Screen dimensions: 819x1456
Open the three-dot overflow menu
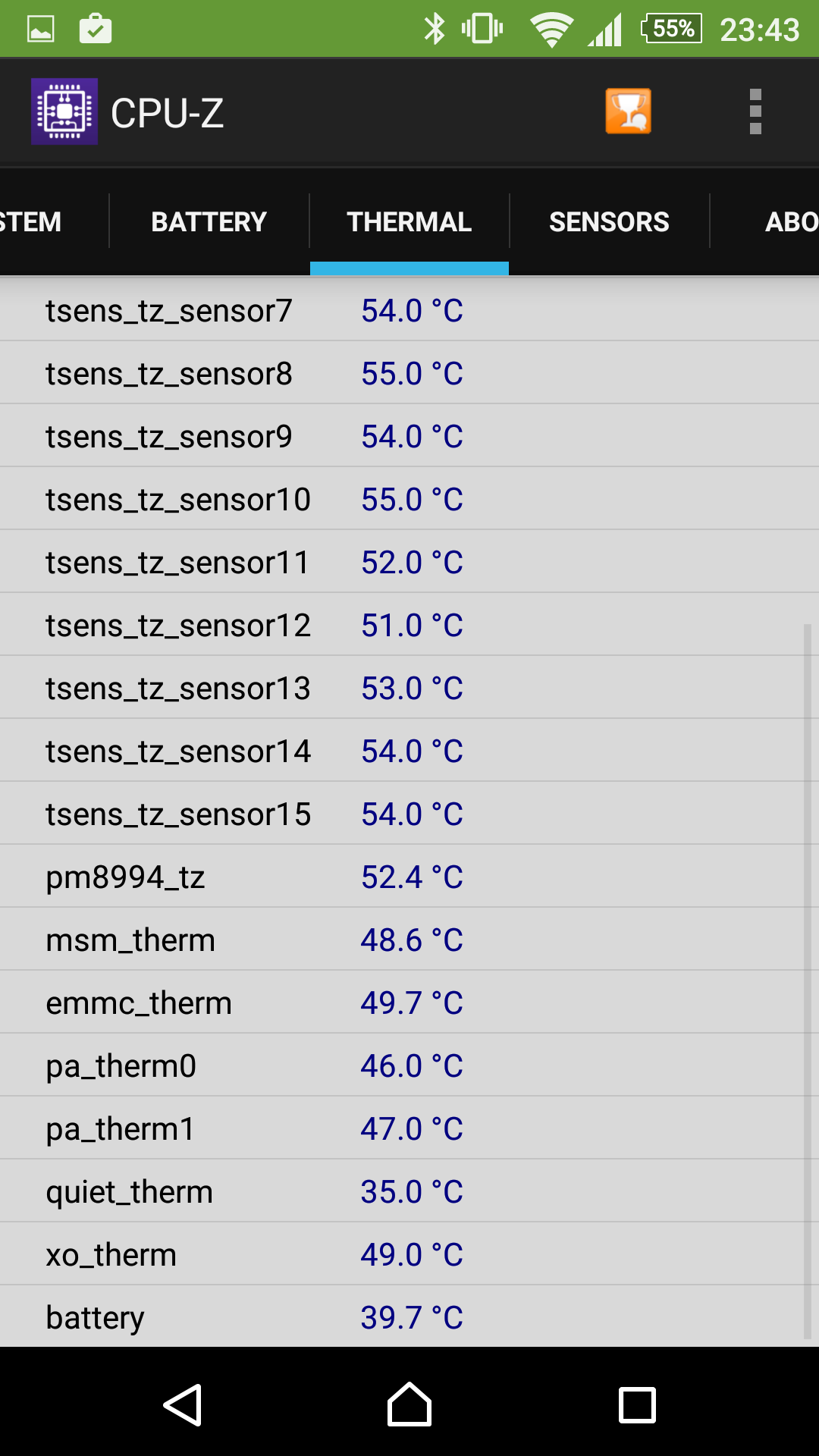pyautogui.click(x=755, y=111)
